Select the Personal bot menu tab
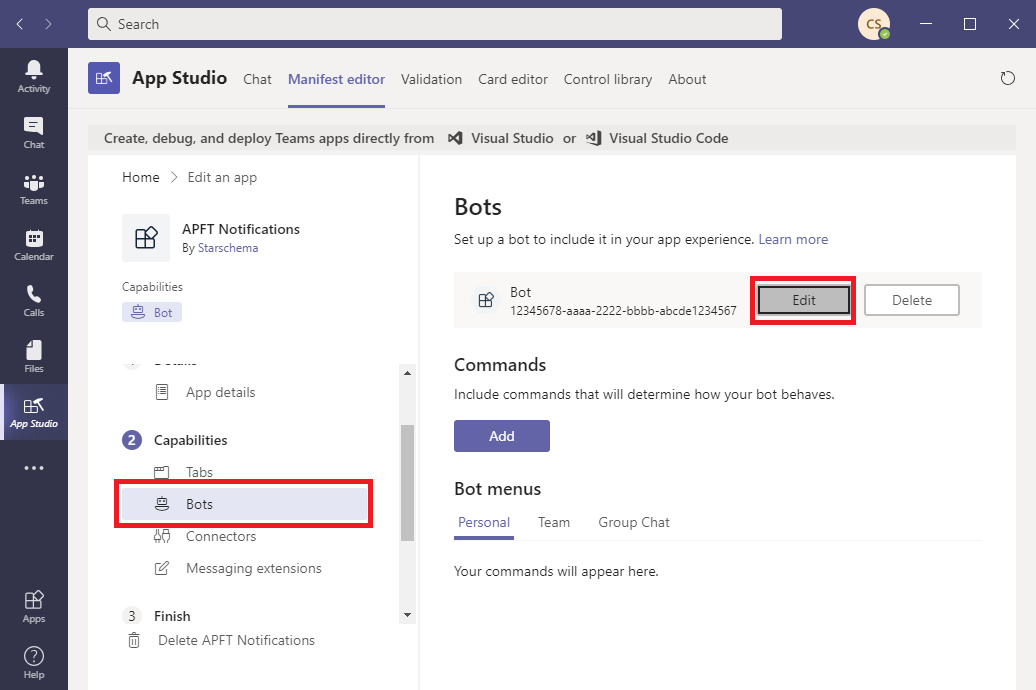 [x=484, y=522]
